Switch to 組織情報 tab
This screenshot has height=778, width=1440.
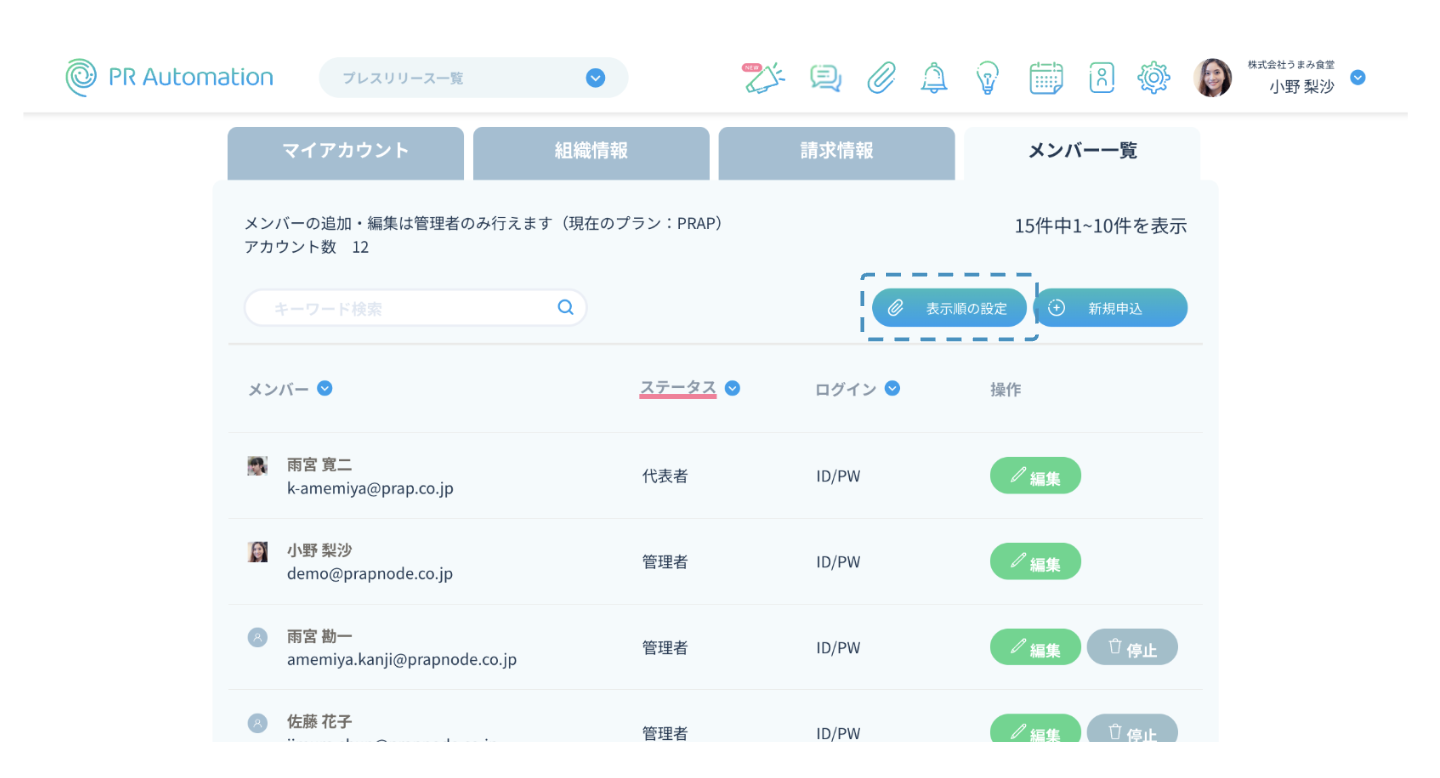(591, 152)
